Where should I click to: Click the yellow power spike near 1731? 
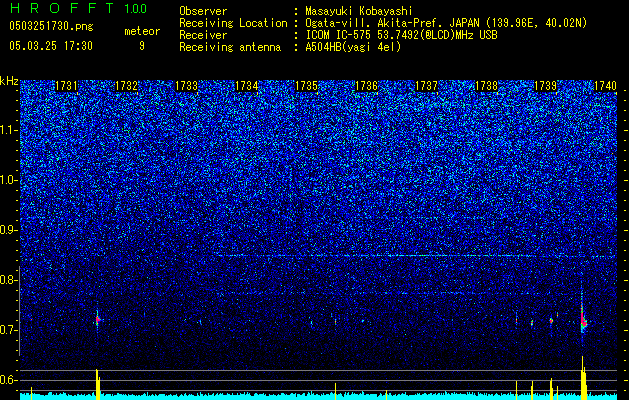coord(97,384)
